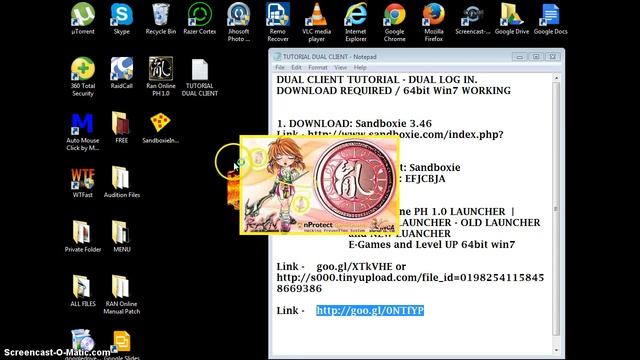Open the RaidCall desktop shortcut

(x=122, y=73)
